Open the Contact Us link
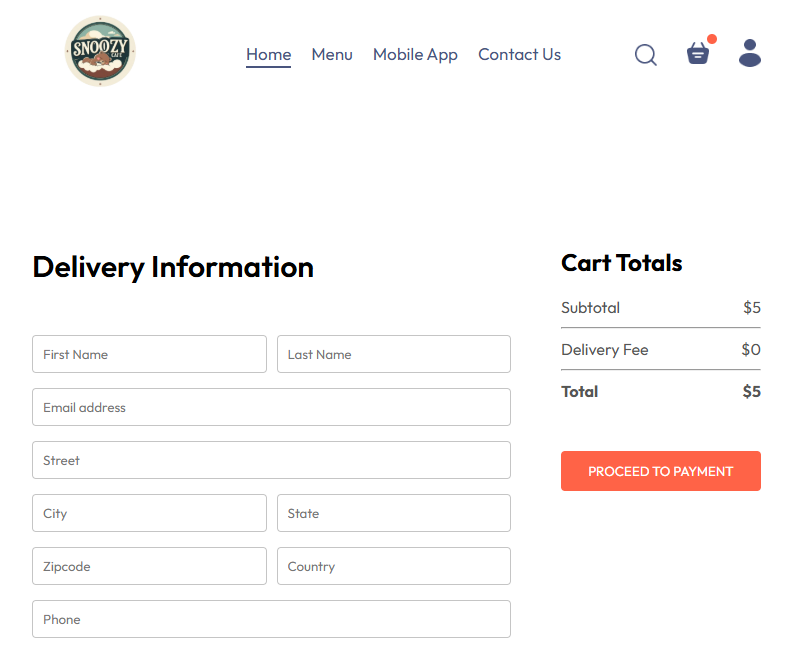 [519, 55]
